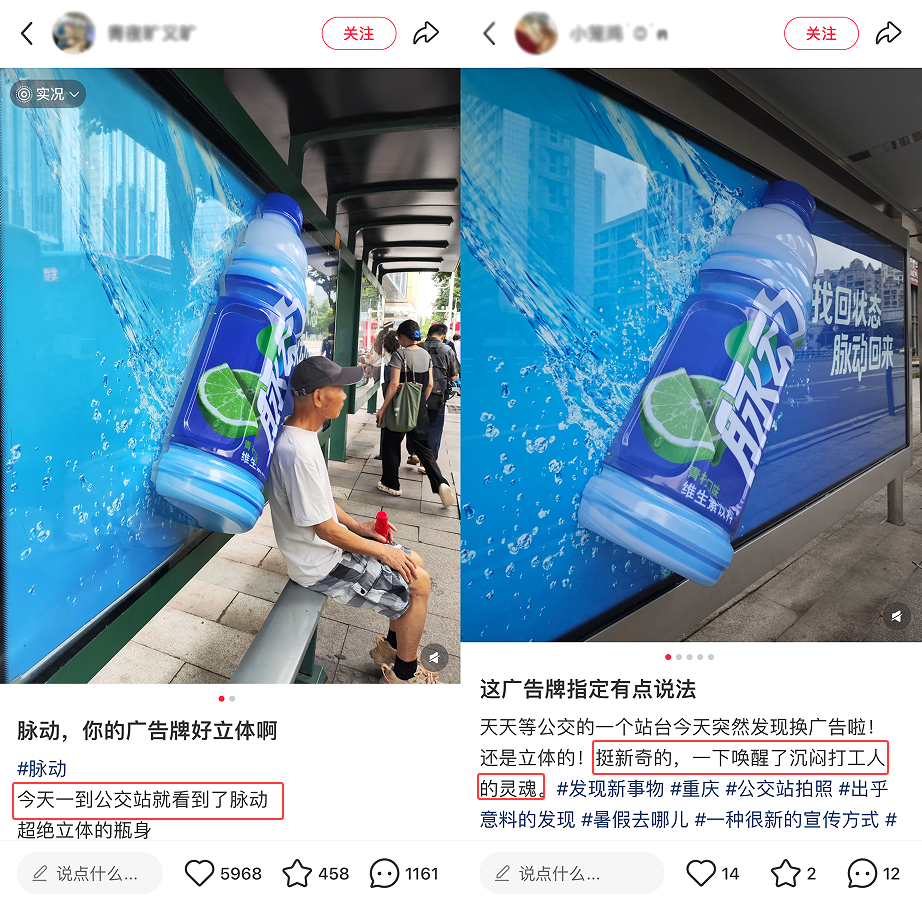Favorite the left post with 458 stars
This screenshot has width=922, height=900.
pyautogui.click(x=298, y=873)
